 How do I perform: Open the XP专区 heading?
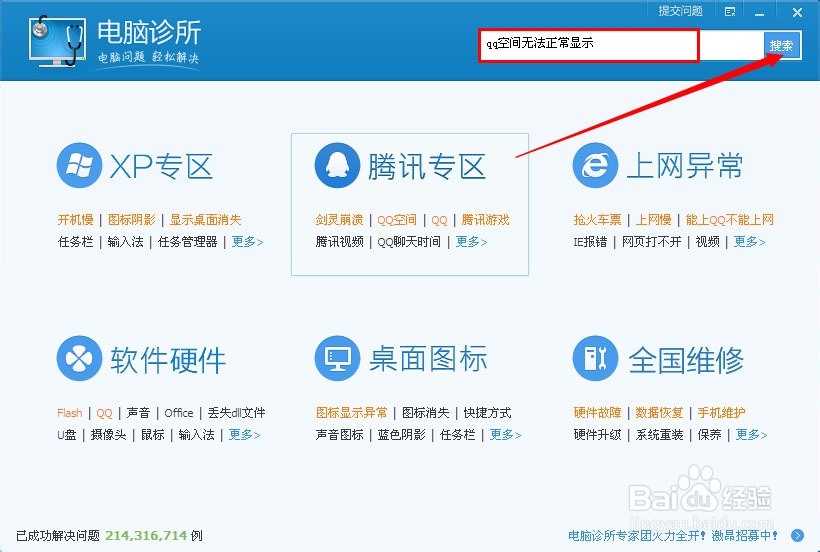[x=161, y=166]
